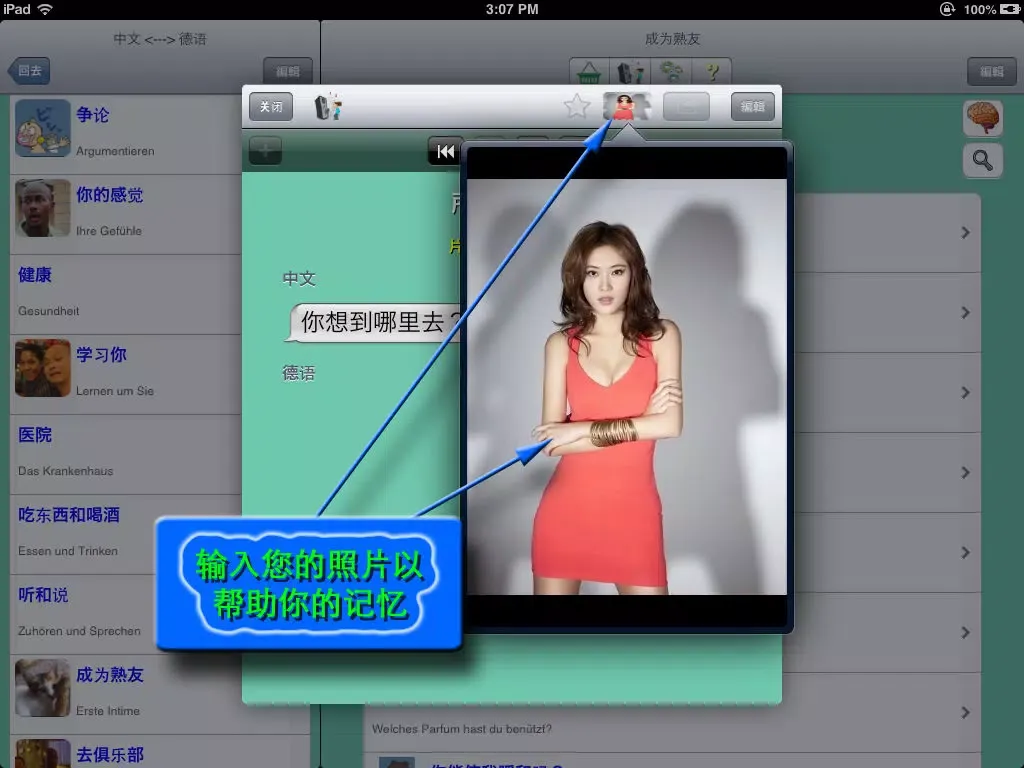
Task: Open the first phrase row chevron
Action: [x=965, y=232]
